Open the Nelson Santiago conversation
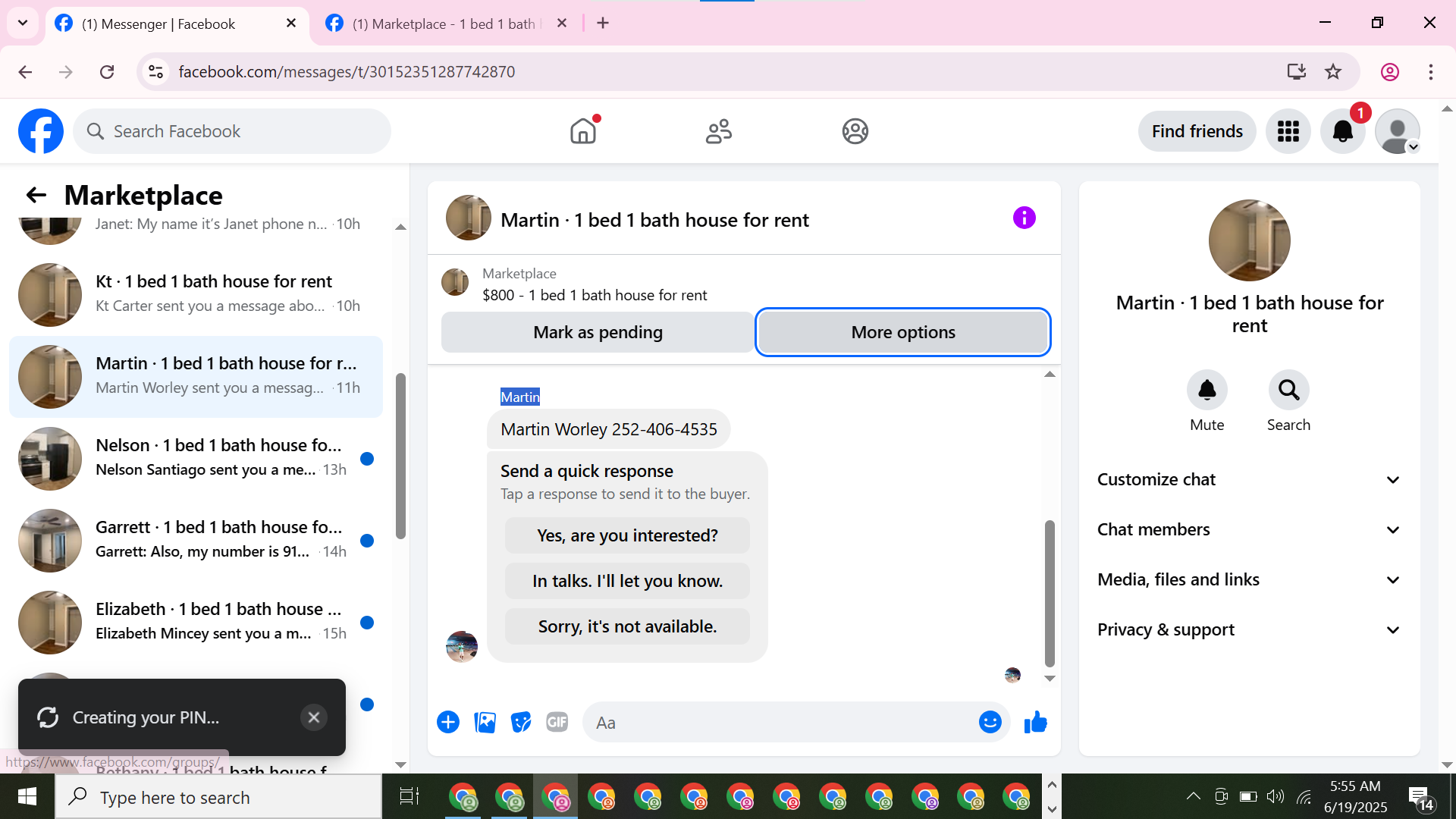This screenshot has width=1456, height=819. pos(196,458)
